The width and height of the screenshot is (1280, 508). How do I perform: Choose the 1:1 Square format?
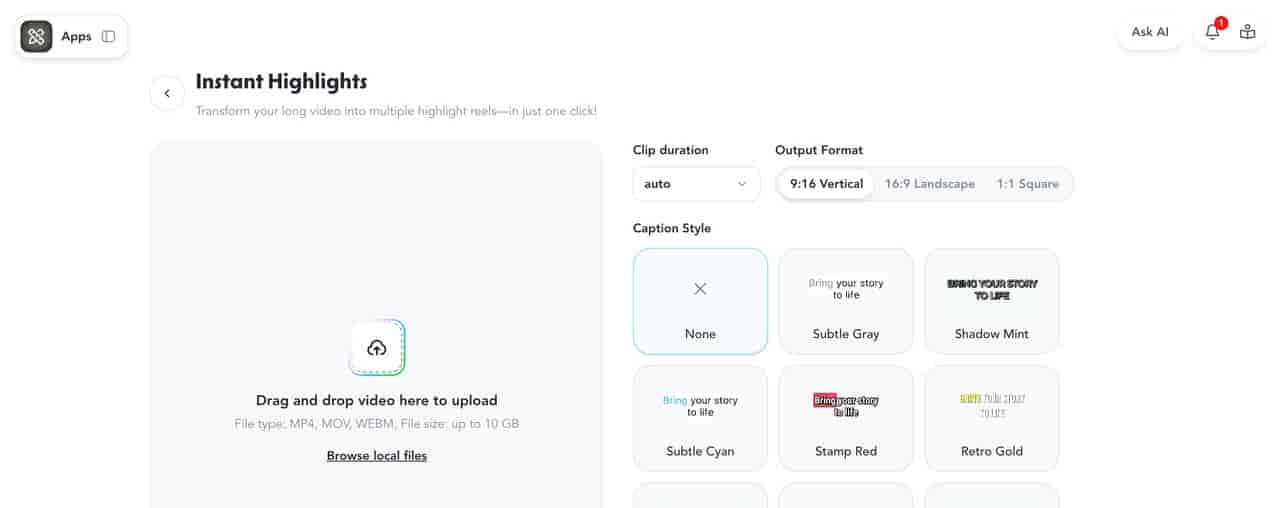[1029, 184]
